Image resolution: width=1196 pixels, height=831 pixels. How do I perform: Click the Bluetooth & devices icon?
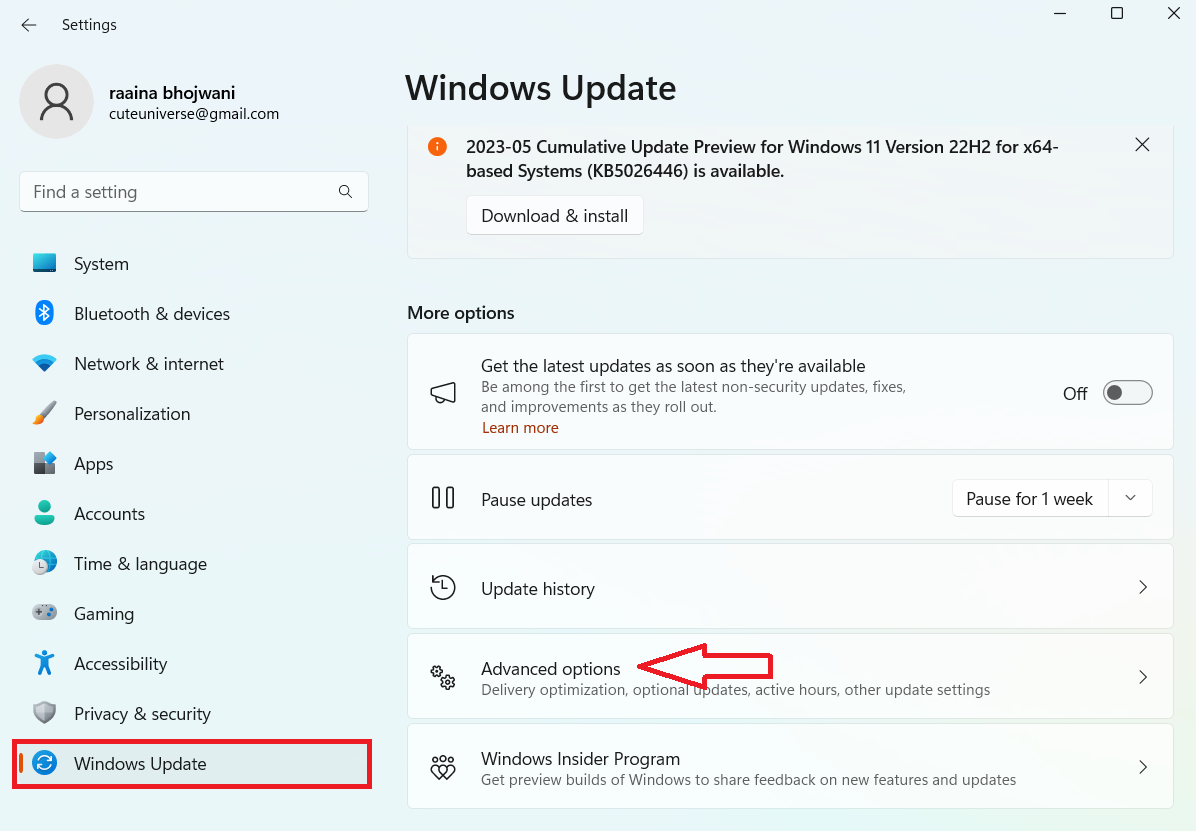pos(44,313)
